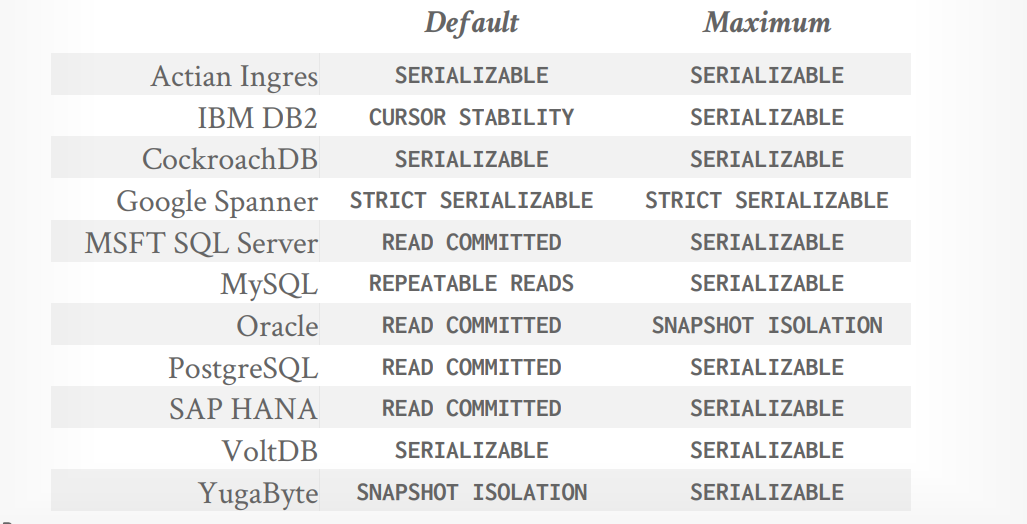The width and height of the screenshot is (1027, 524).
Task: Click Google Spanner's Default STRICT SERIALIZABLE cell
Action: [x=471, y=201]
